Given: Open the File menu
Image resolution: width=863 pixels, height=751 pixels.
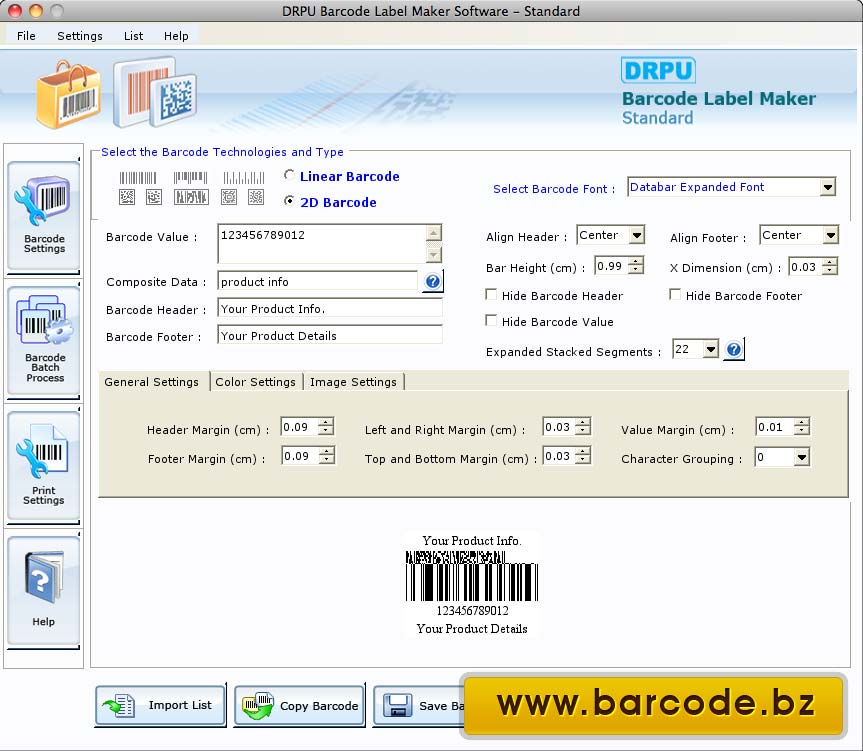Looking at the screenshot, I should point(26,36).
